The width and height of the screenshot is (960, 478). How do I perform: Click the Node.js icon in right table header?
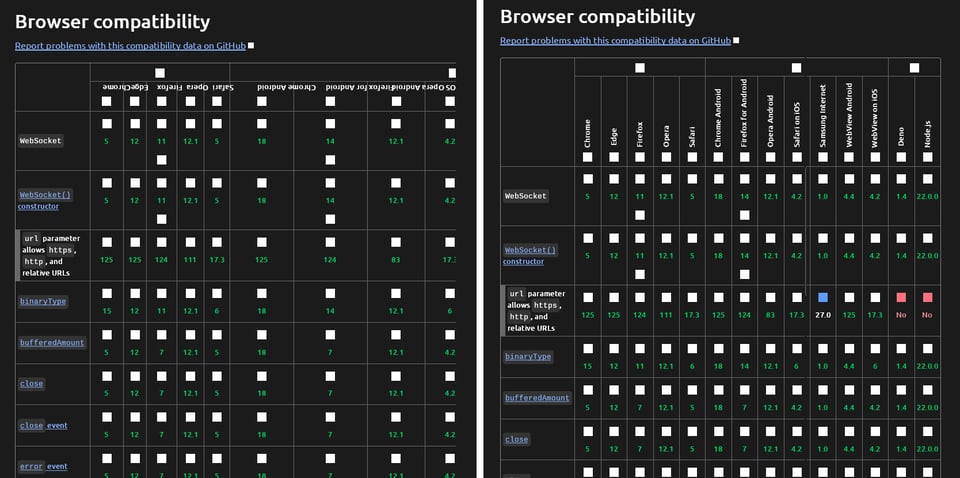pyautogui.click(x=927, y=157)
